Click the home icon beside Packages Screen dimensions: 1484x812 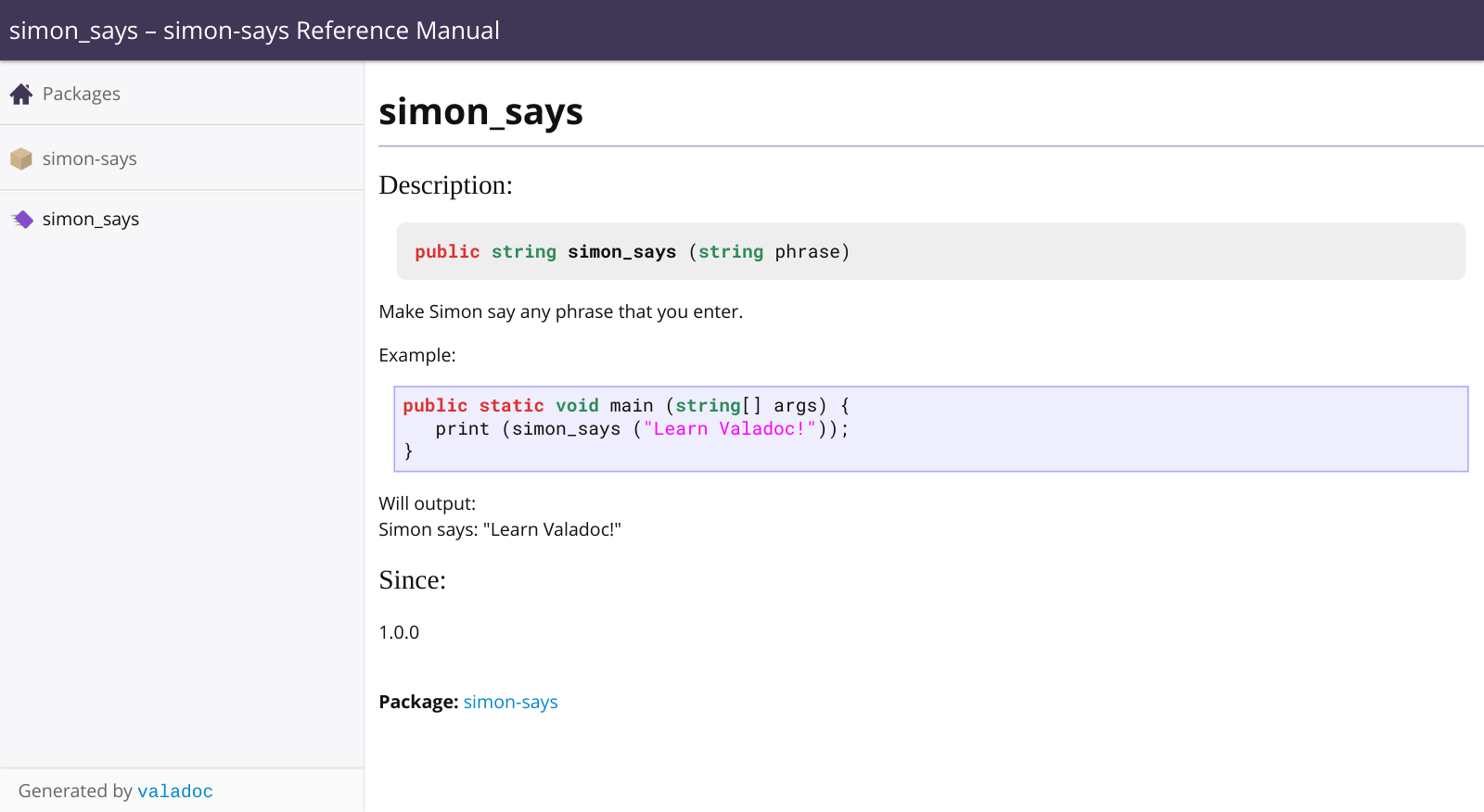click(x=21, y=94)
